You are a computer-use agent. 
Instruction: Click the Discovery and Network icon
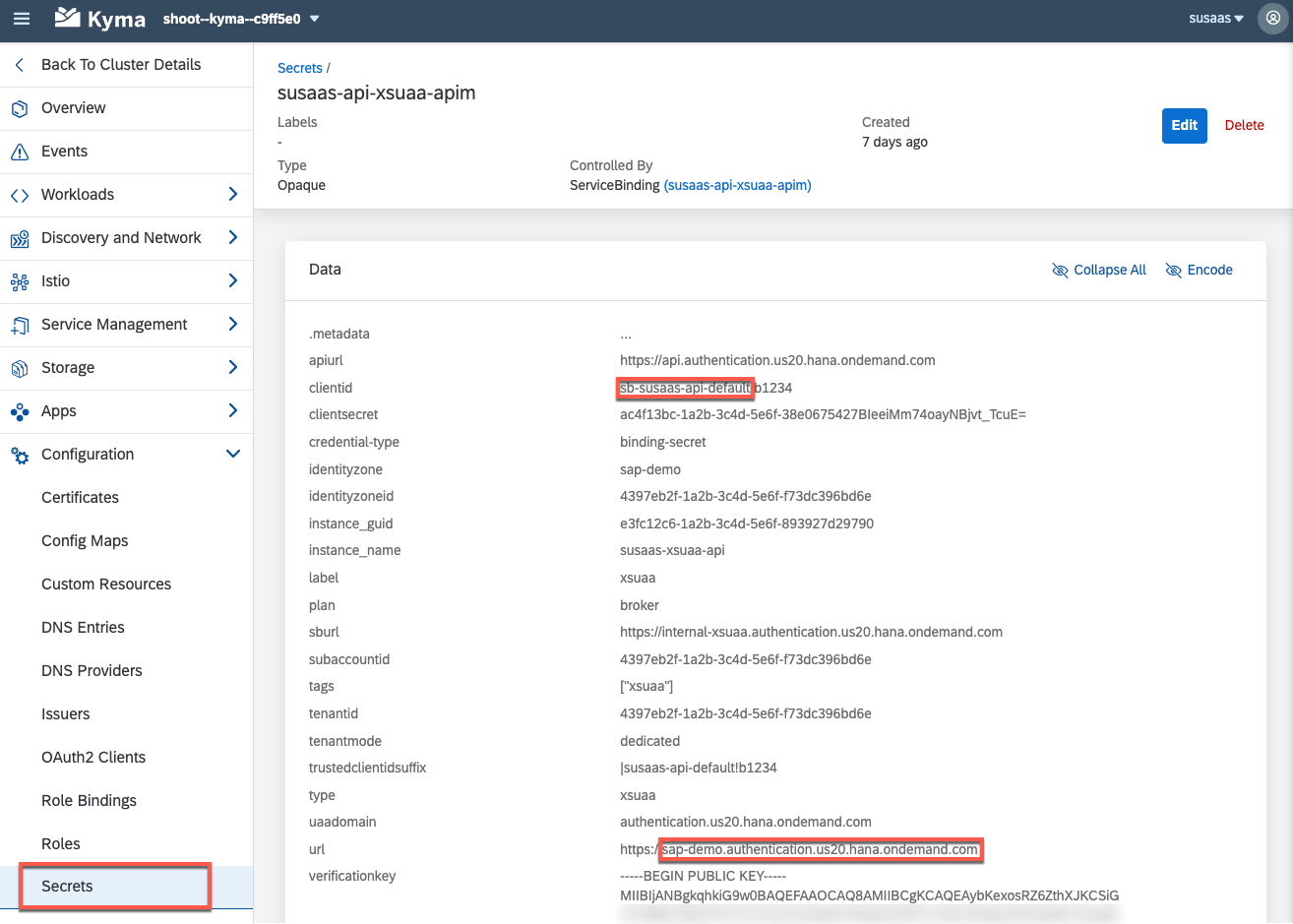click(x=20, y=238)
